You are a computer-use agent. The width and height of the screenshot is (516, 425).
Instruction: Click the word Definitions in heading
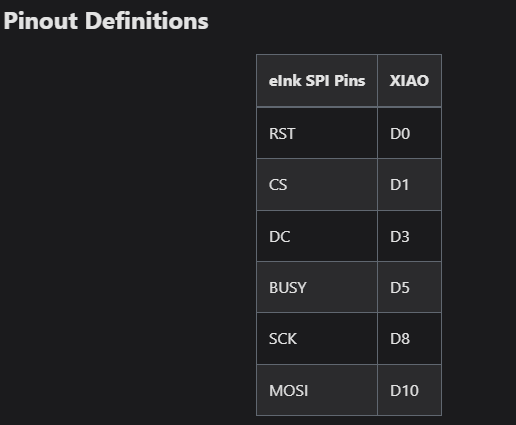coord(147,21)
